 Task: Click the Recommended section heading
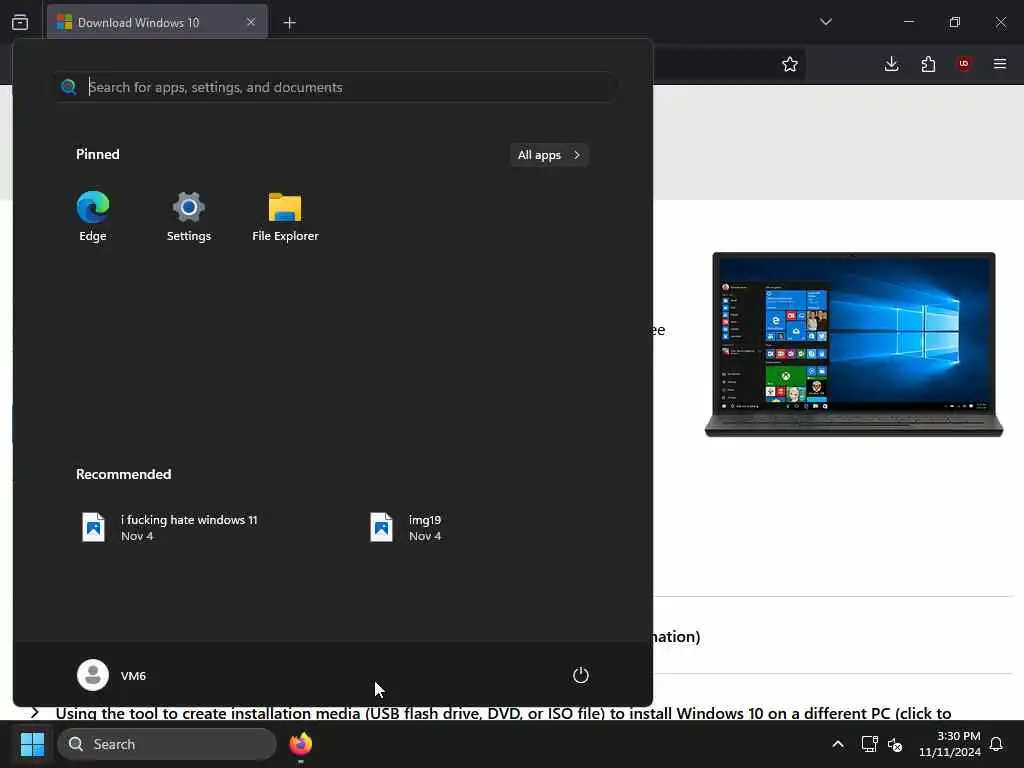point(123,474)
